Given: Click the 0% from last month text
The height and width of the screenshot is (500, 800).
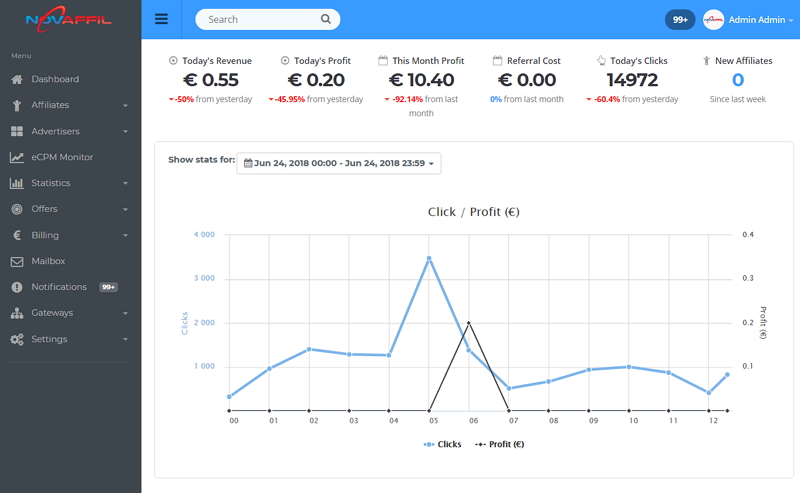Looking at the screenshot, I should coord(527,99).
